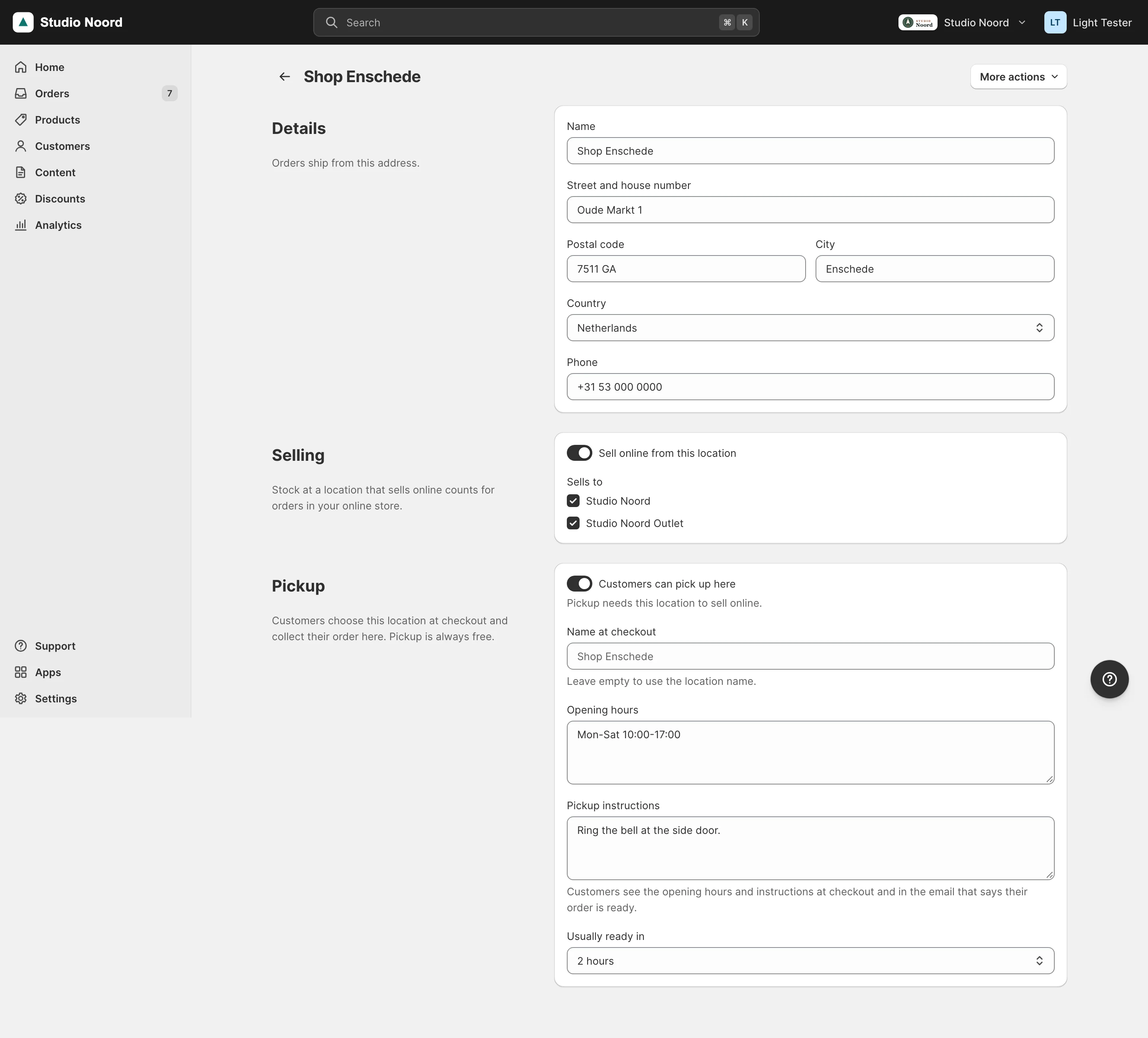Click the LT user avatar
The height and width of the screenshot is (1038, 1148).
click(x=1055, y=22)
